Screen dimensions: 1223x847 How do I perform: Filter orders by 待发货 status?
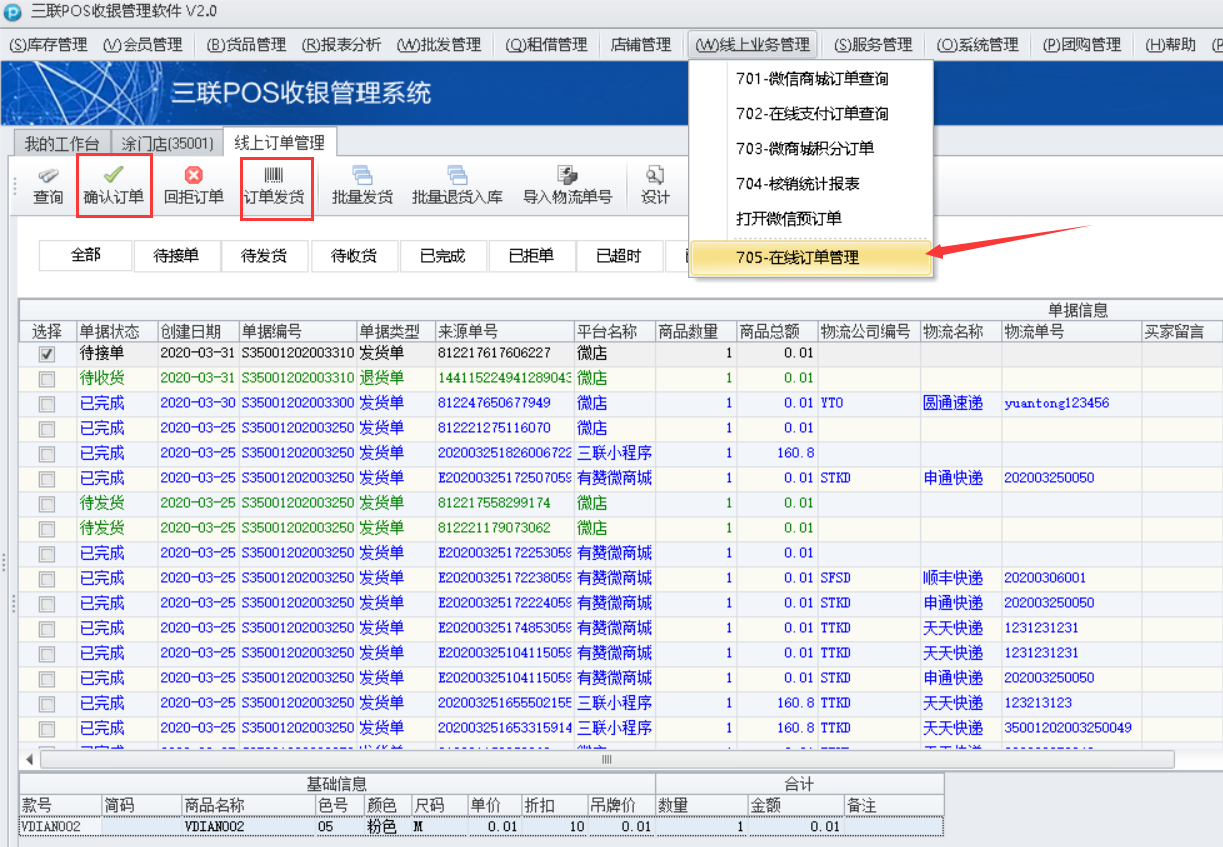tap(264, 256)
